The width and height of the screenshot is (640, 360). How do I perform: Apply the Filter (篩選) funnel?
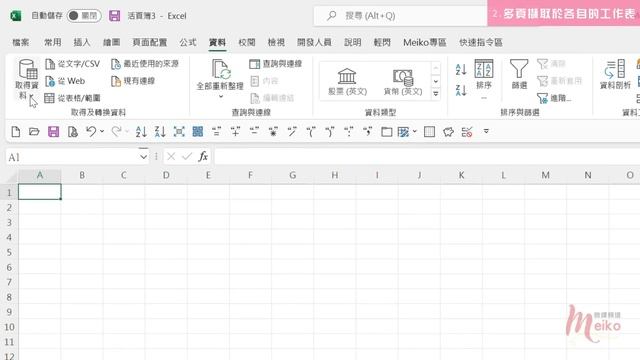tap(519, 74)
